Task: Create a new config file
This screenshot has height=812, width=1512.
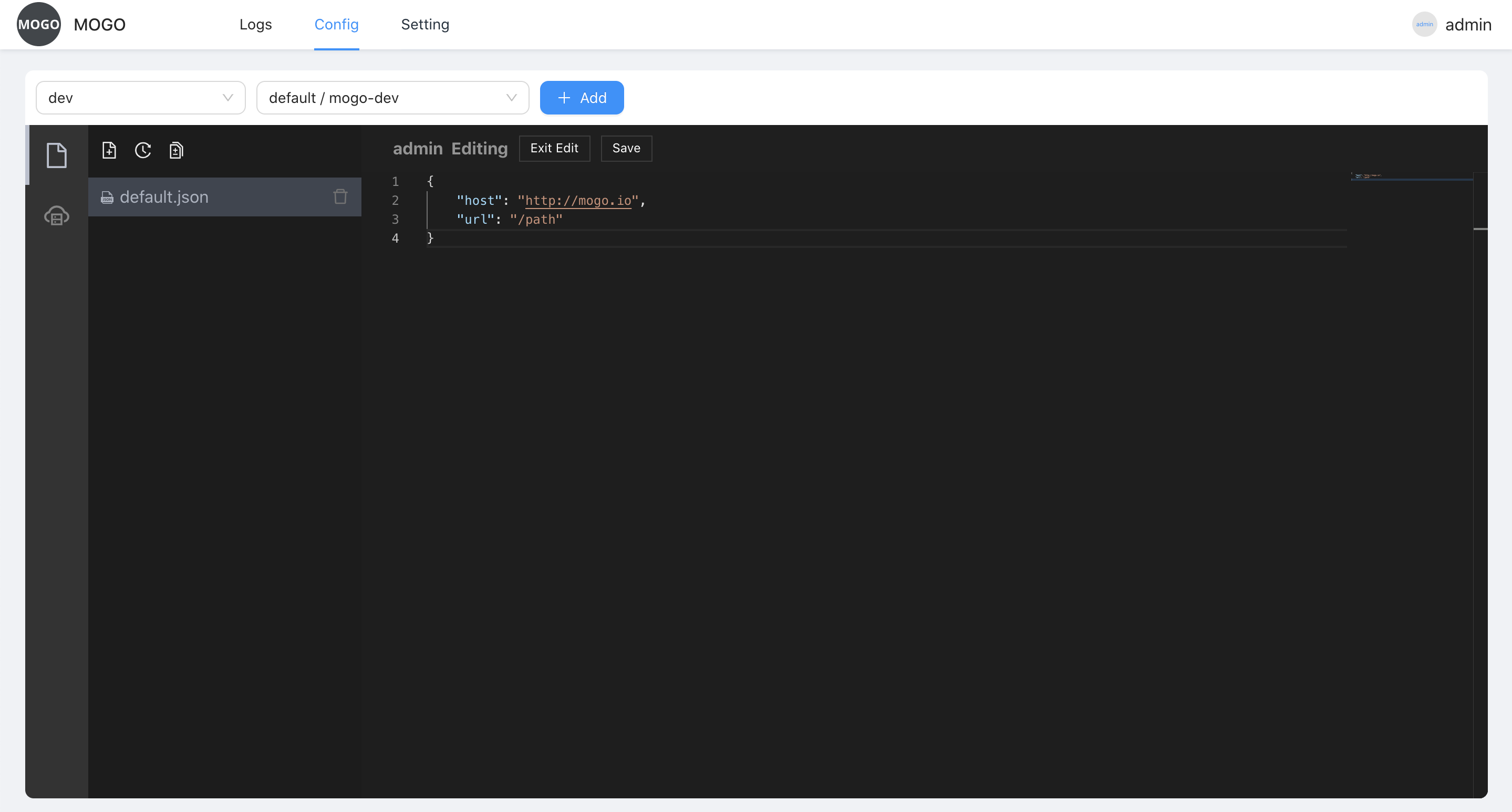Action: [109, 150]
